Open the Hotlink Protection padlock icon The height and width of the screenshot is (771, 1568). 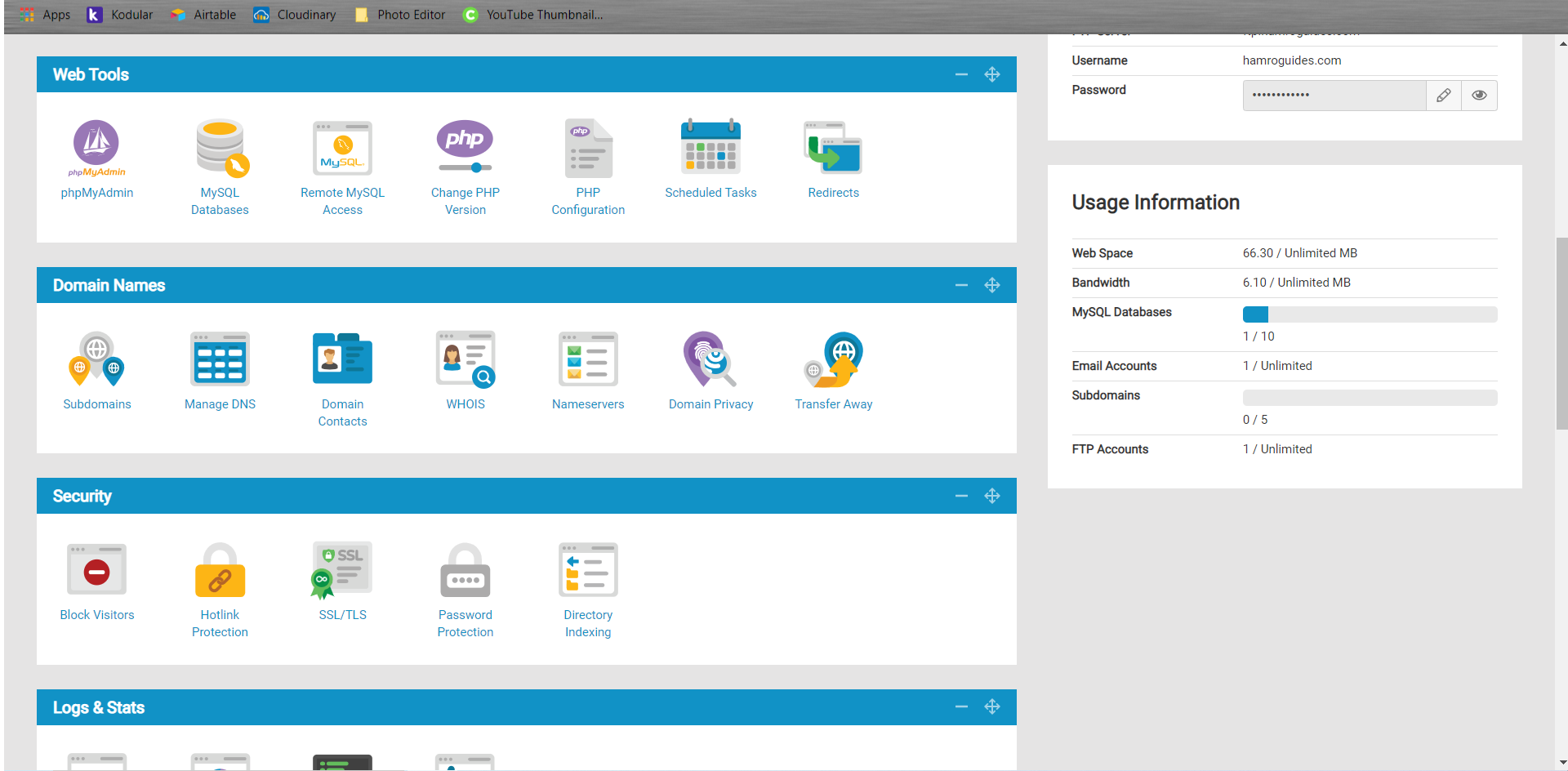220,569
